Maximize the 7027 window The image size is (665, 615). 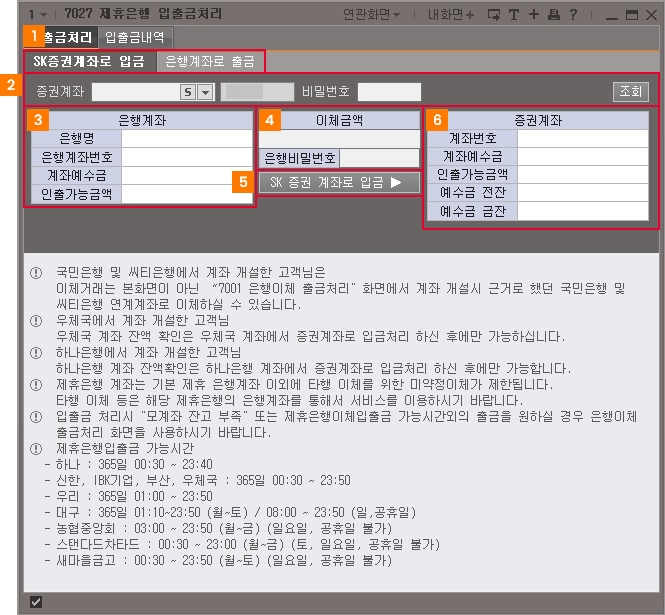tap(632, 15)
